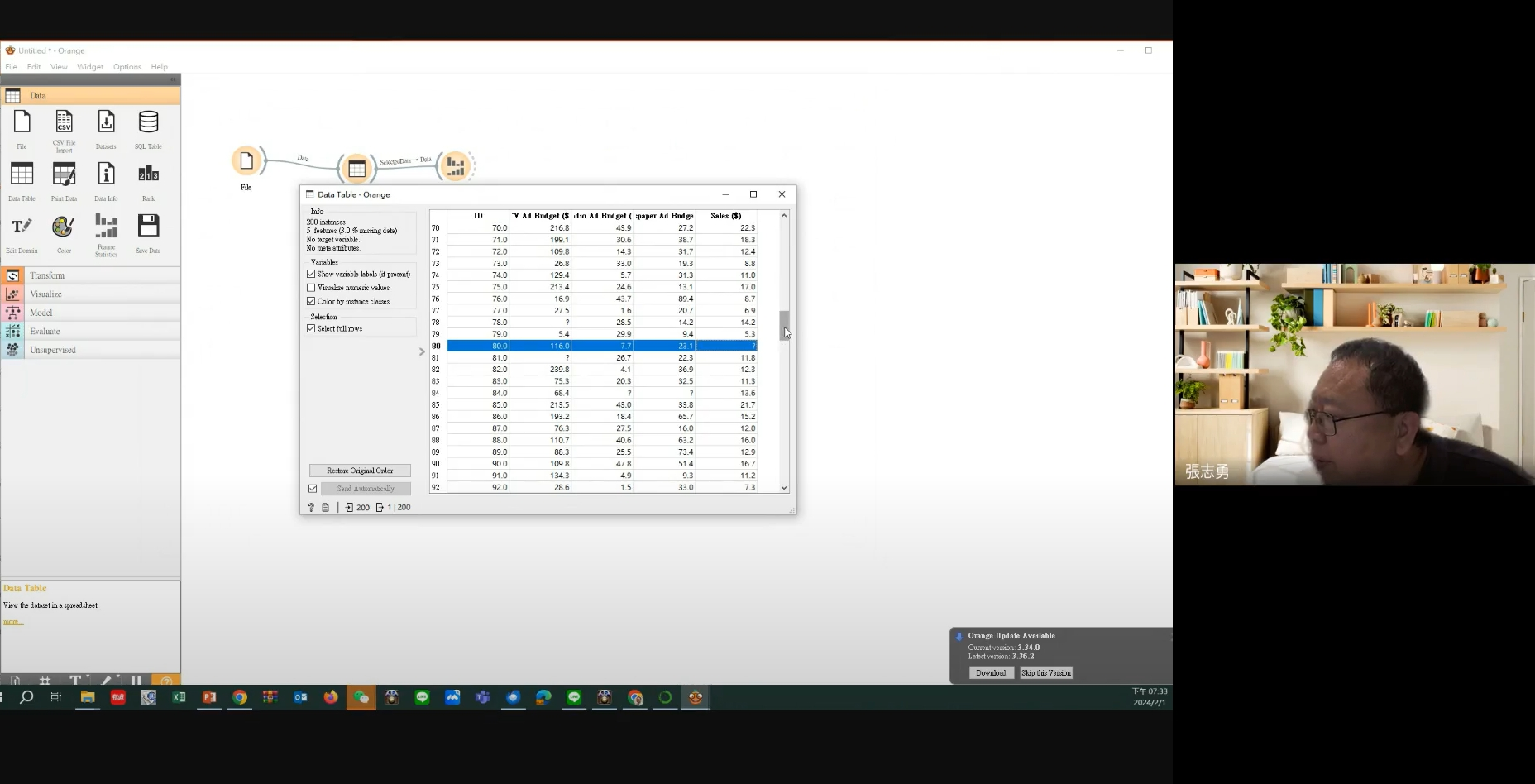Click the Save Data widget
The width and height of the screenshot is (1535, 784).
point(148,227)
